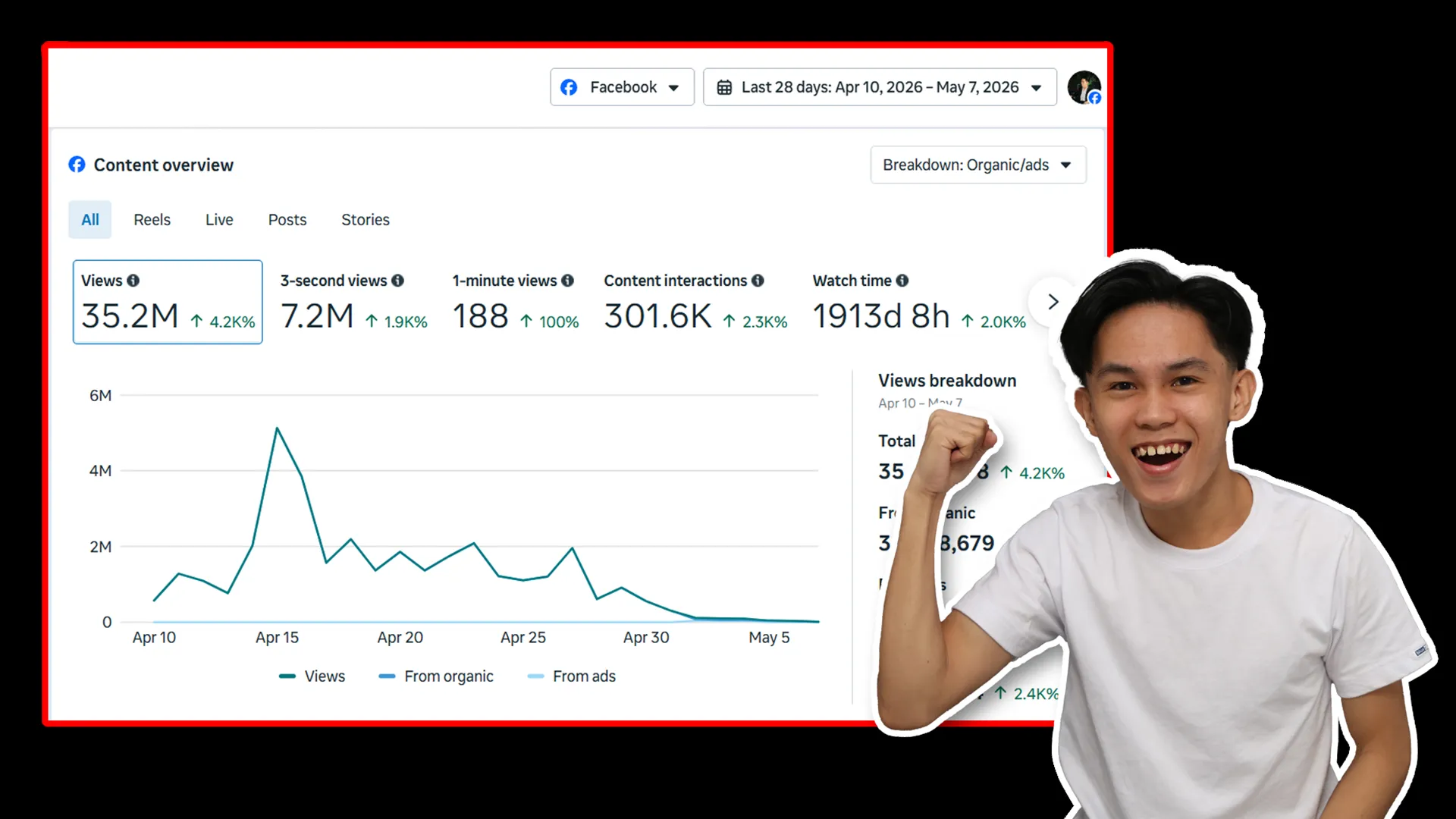The image size is (1456, 819).
Task: Select the 3-second views metric
Action: click(x=354, y=302)
